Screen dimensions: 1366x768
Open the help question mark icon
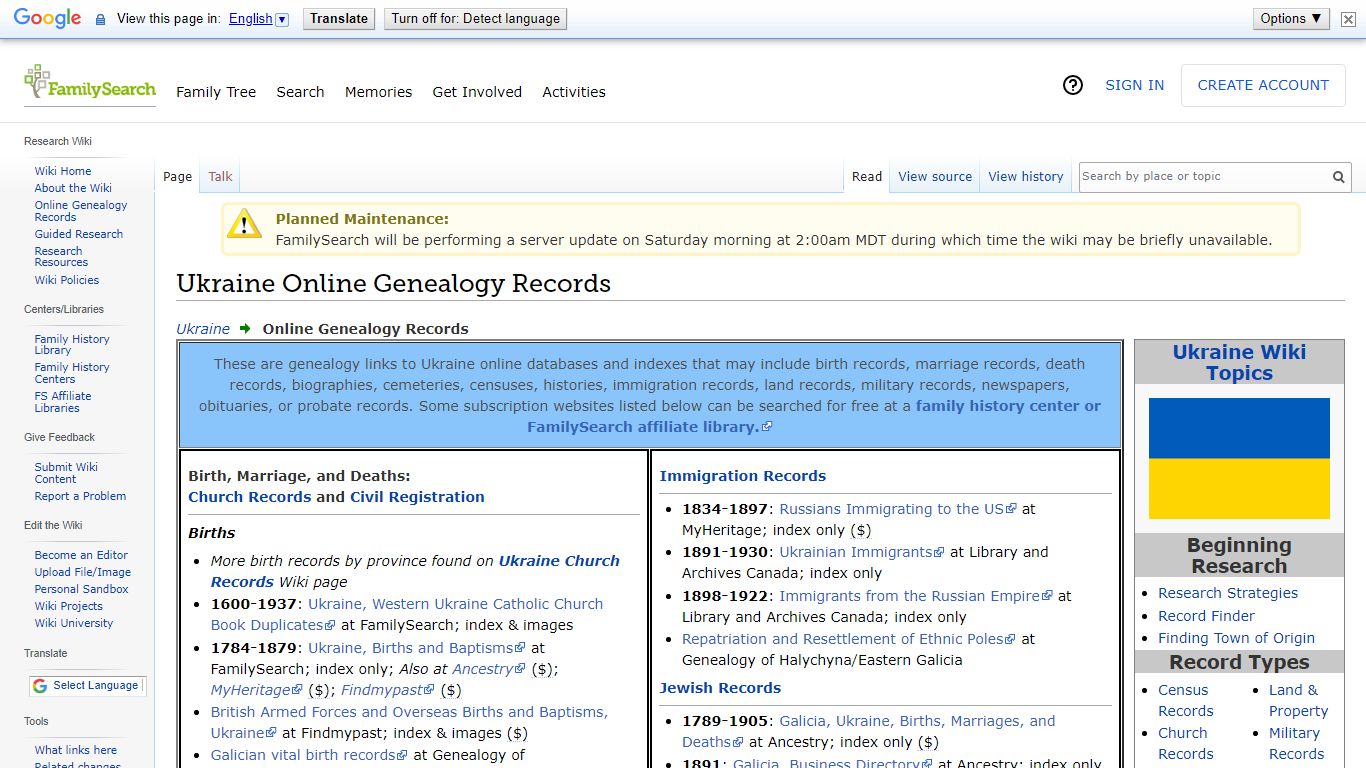pos(1073,85)
